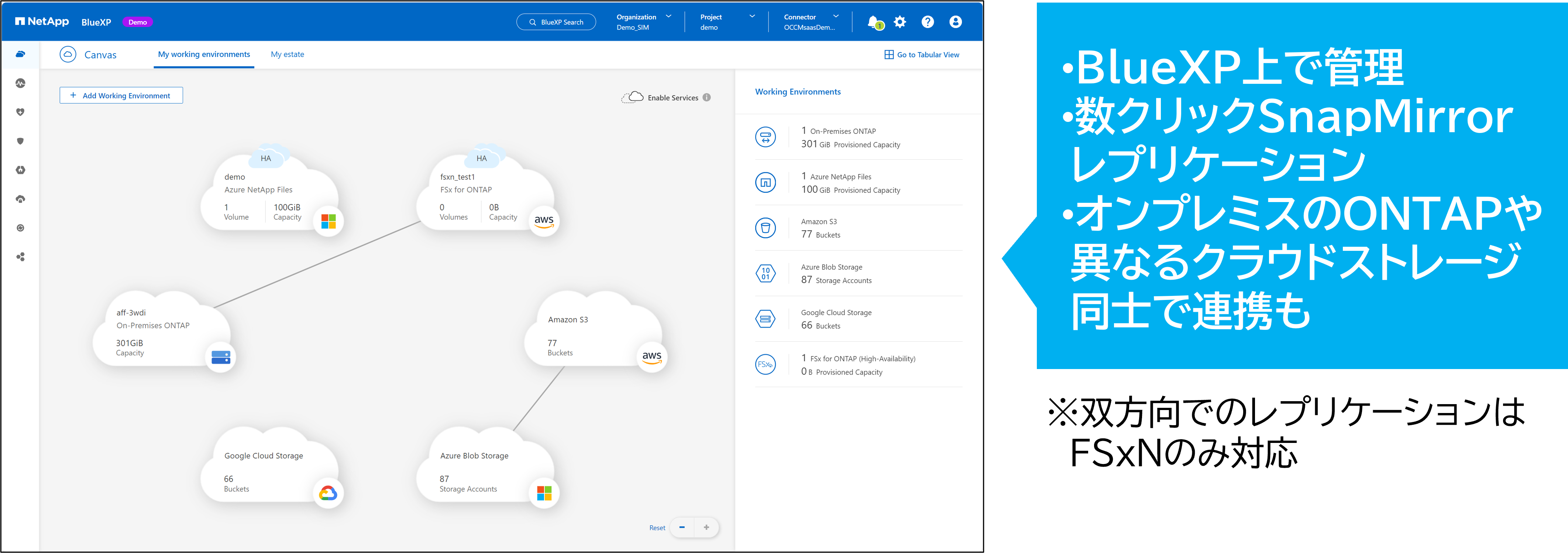1568x553 pixels.
Task: Click HA badge on fsxn_test1 cloud
Action: tap(481, 158)
